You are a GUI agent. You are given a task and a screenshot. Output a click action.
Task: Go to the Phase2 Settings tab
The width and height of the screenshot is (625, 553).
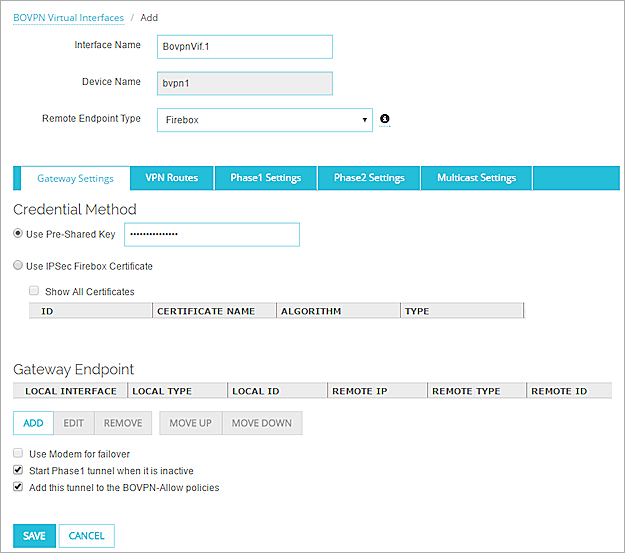click(369, 178)
